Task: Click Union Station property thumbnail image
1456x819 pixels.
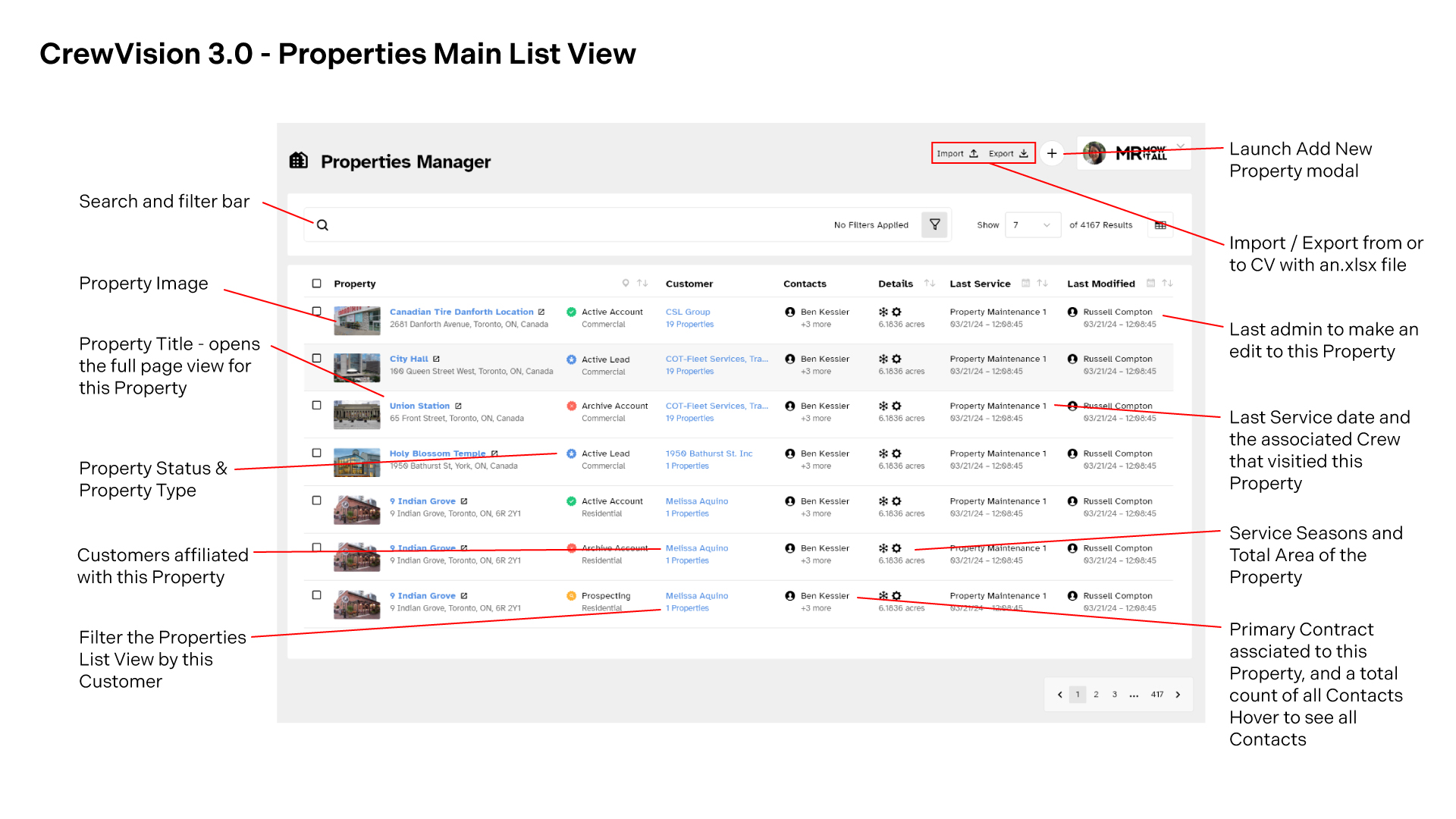Action: coord(357,415)
